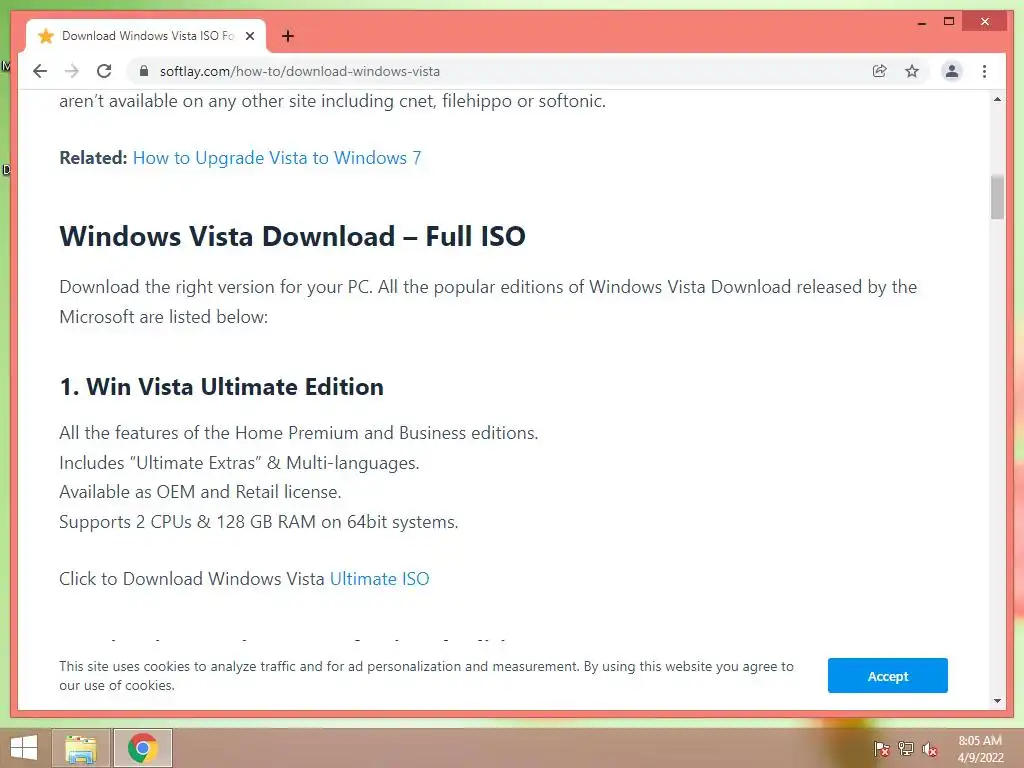Image resolution: width=1024 pixels, height=768 pixels.
Task: Click the bold 'Related:' label
Action: (93, 158)
